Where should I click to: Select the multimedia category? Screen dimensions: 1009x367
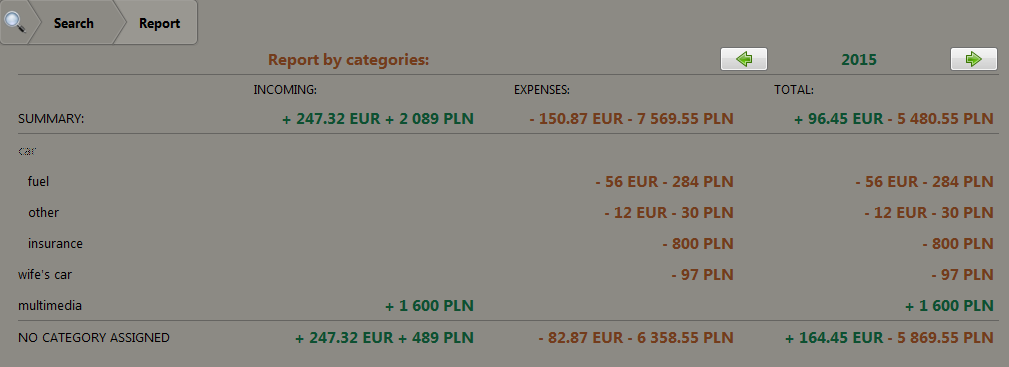point(50,305)
